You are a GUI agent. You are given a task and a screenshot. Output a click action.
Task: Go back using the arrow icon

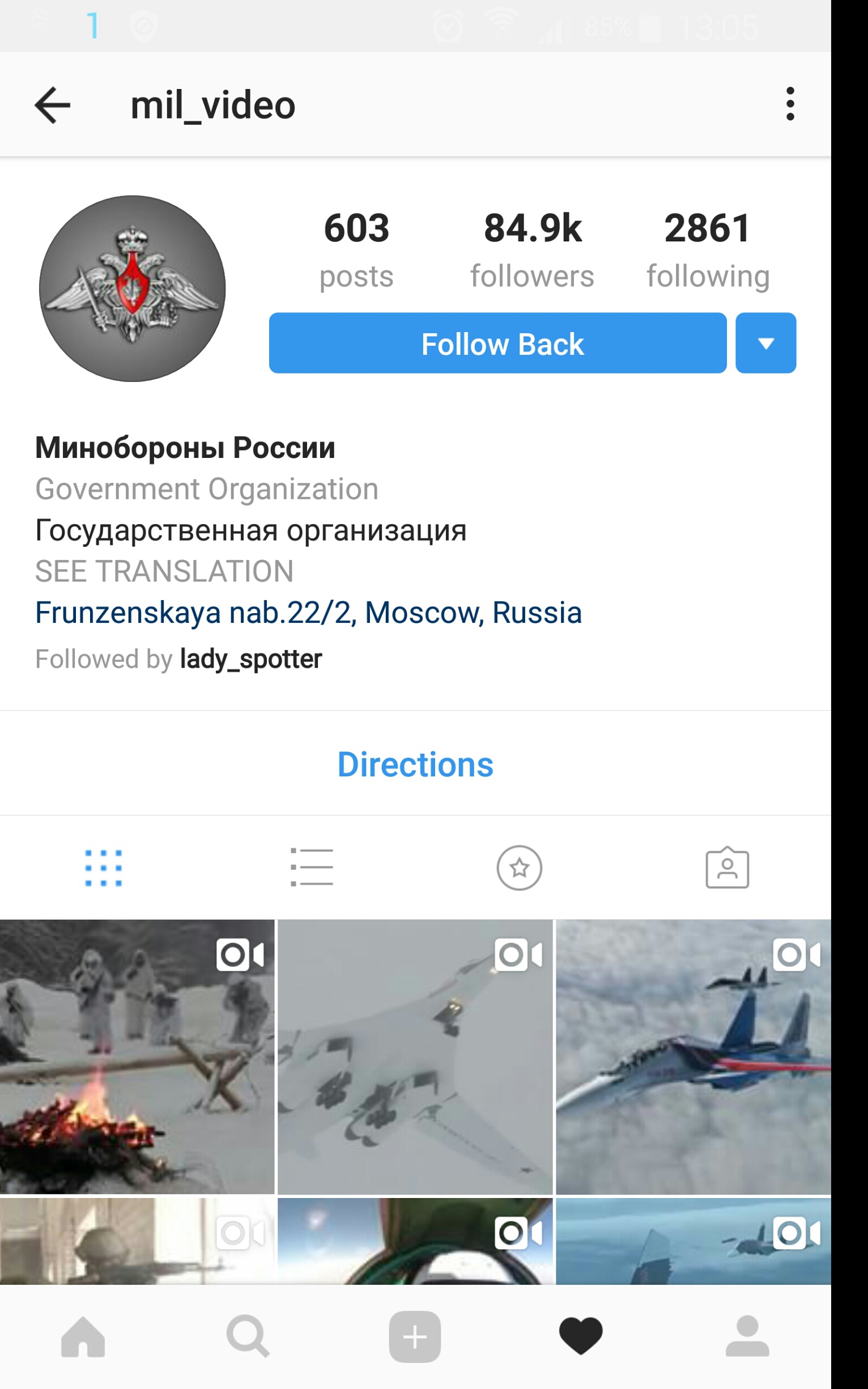tap(52, 105)
